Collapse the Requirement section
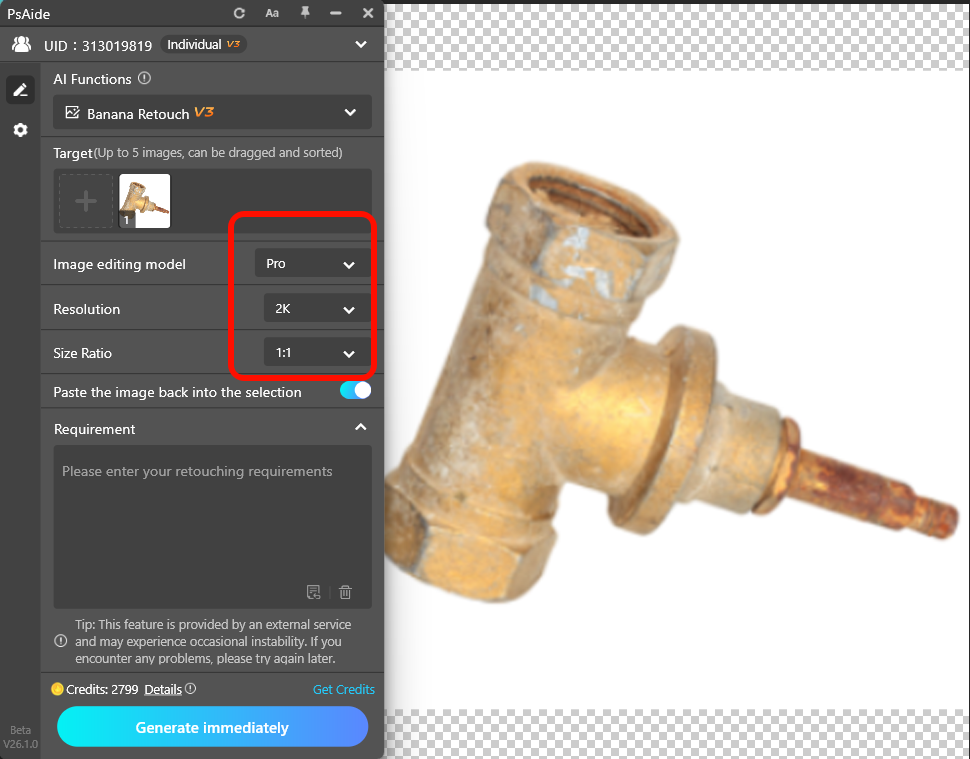This screenshot has height=759, width=970. tap(361, 425)
